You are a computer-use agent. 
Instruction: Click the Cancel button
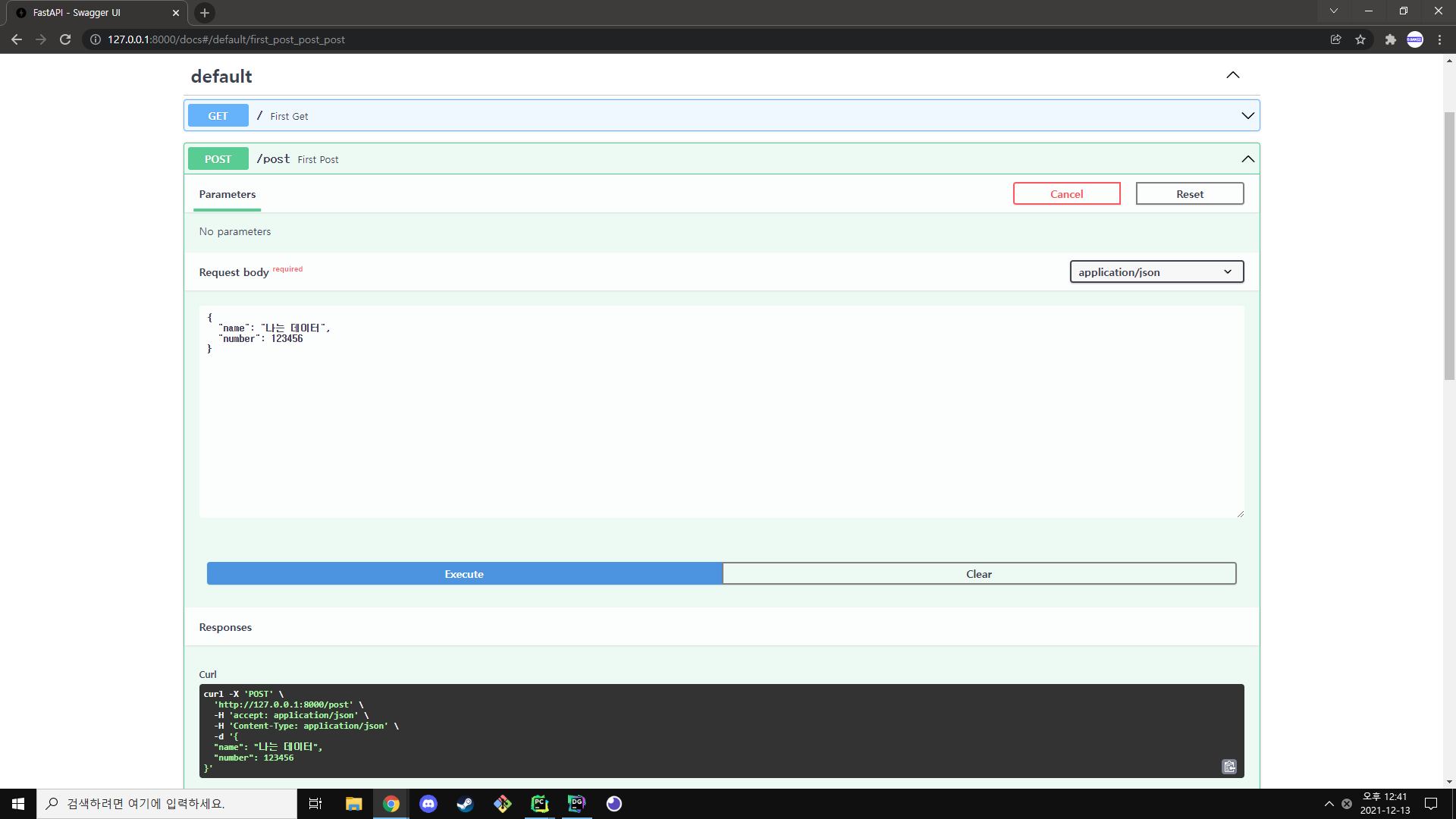1066,194
